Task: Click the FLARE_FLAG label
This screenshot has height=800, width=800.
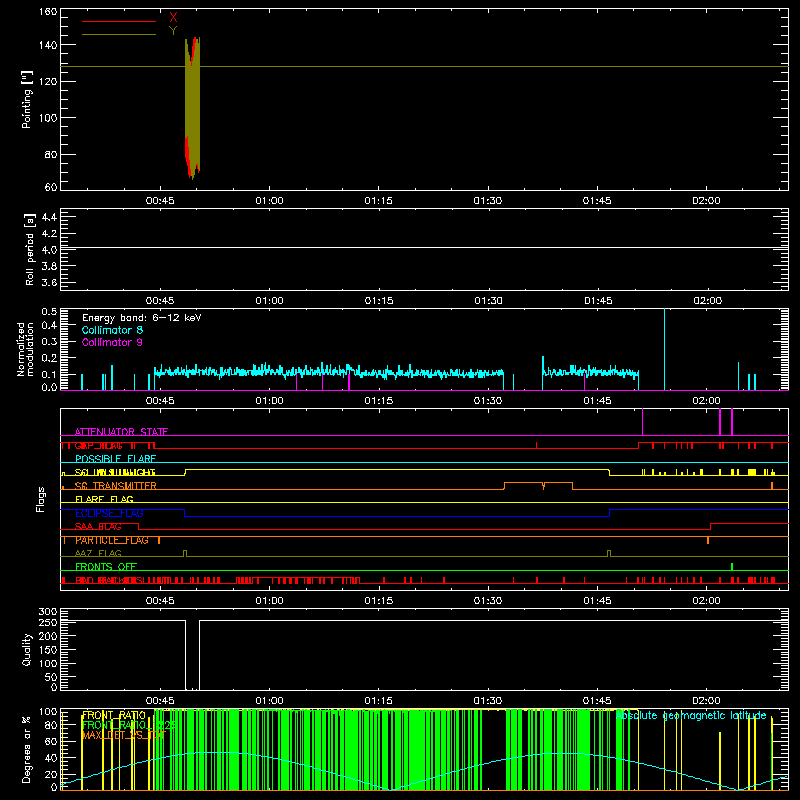Action: 104,499
